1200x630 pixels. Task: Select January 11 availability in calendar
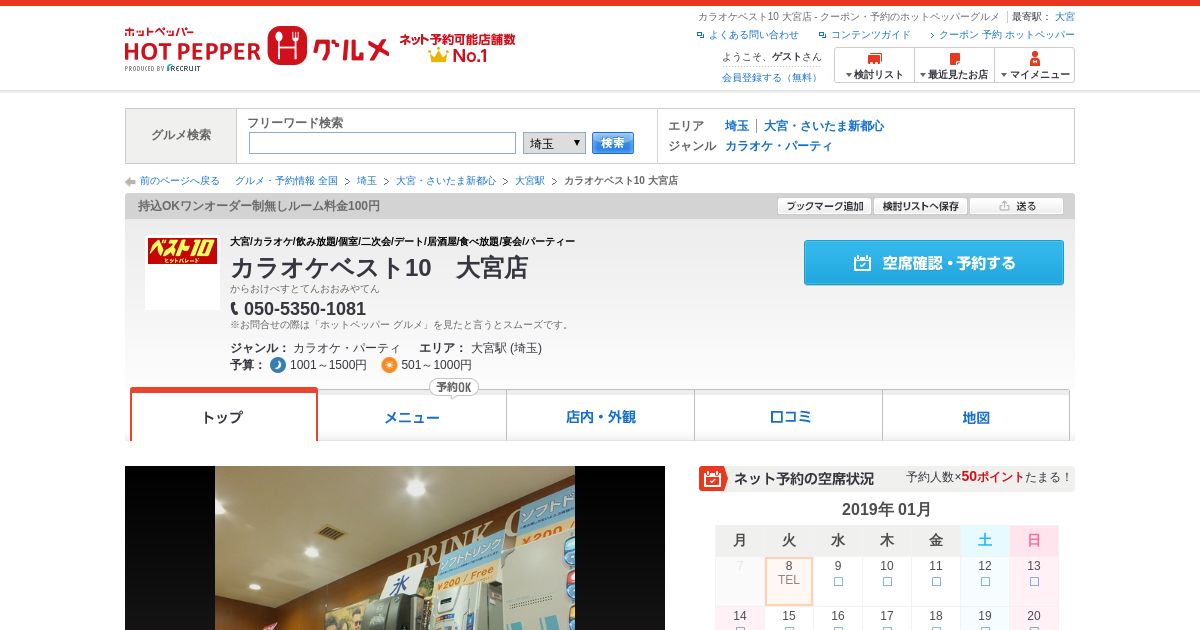(936, 581)
